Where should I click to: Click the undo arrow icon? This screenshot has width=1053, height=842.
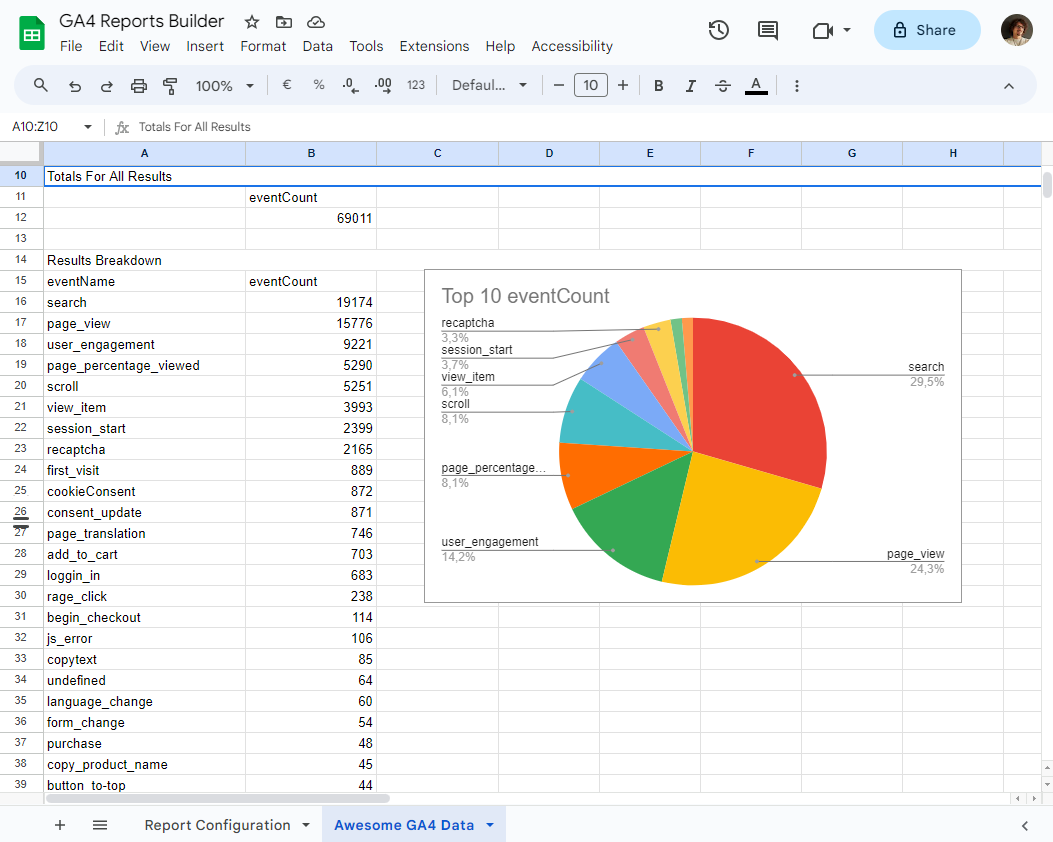[74, 86]
